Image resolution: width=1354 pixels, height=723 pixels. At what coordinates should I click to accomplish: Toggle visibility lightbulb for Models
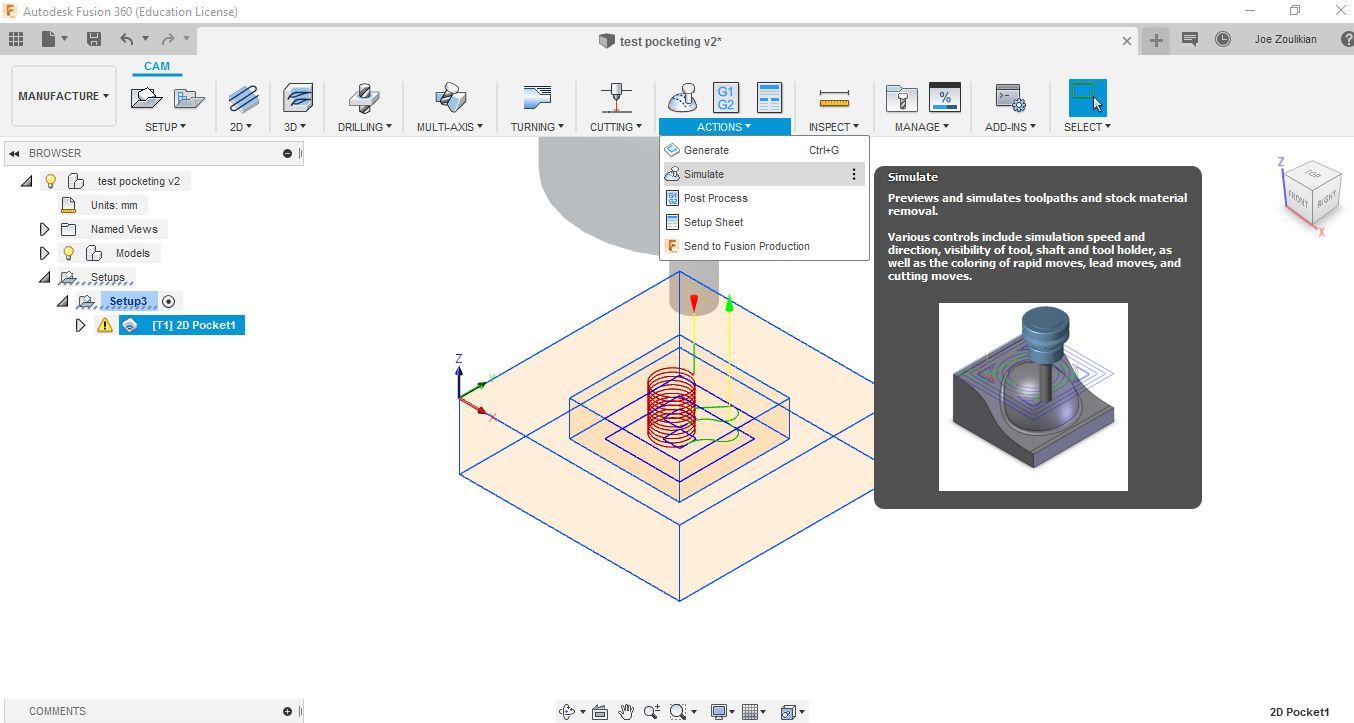pos(69,253)
